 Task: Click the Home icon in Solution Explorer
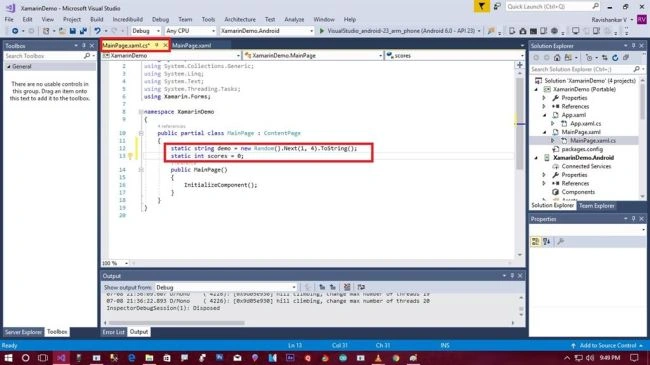[557, 58]
